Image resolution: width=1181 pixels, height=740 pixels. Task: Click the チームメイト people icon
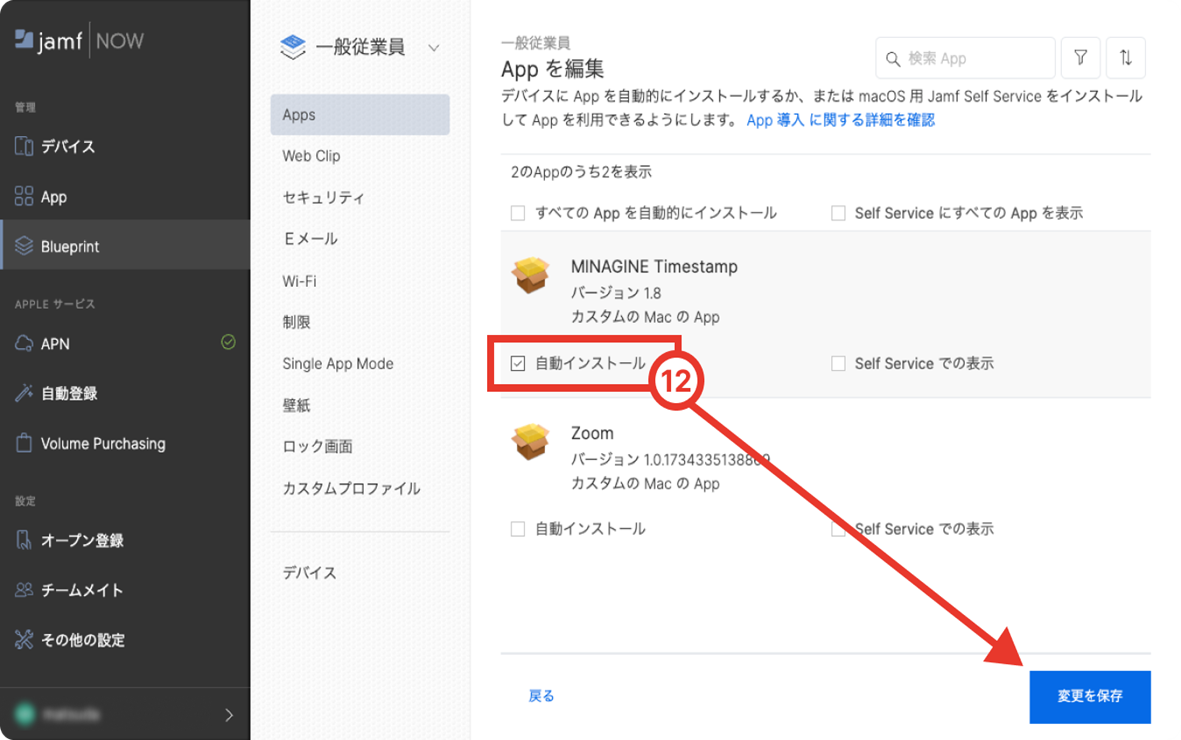pos(24,589)
